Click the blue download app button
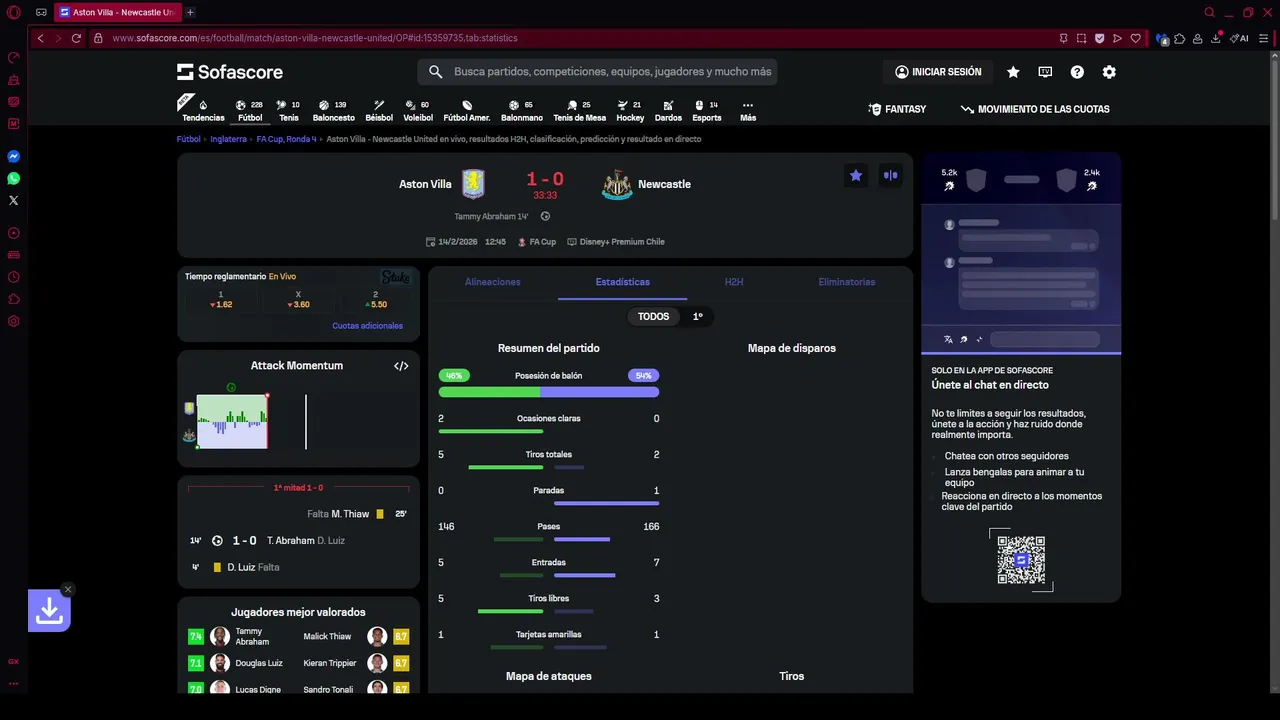The image size is (1280, 720). pos(49,610)
